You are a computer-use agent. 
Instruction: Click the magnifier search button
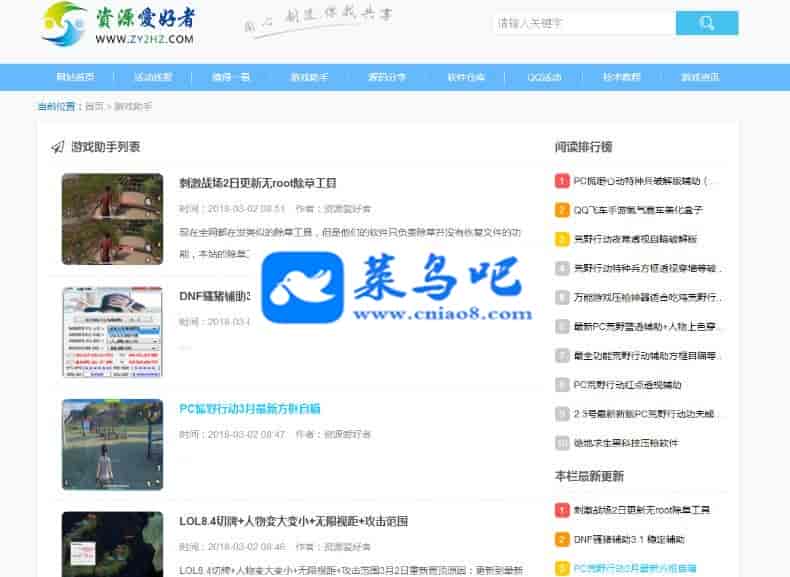point(707,23)
